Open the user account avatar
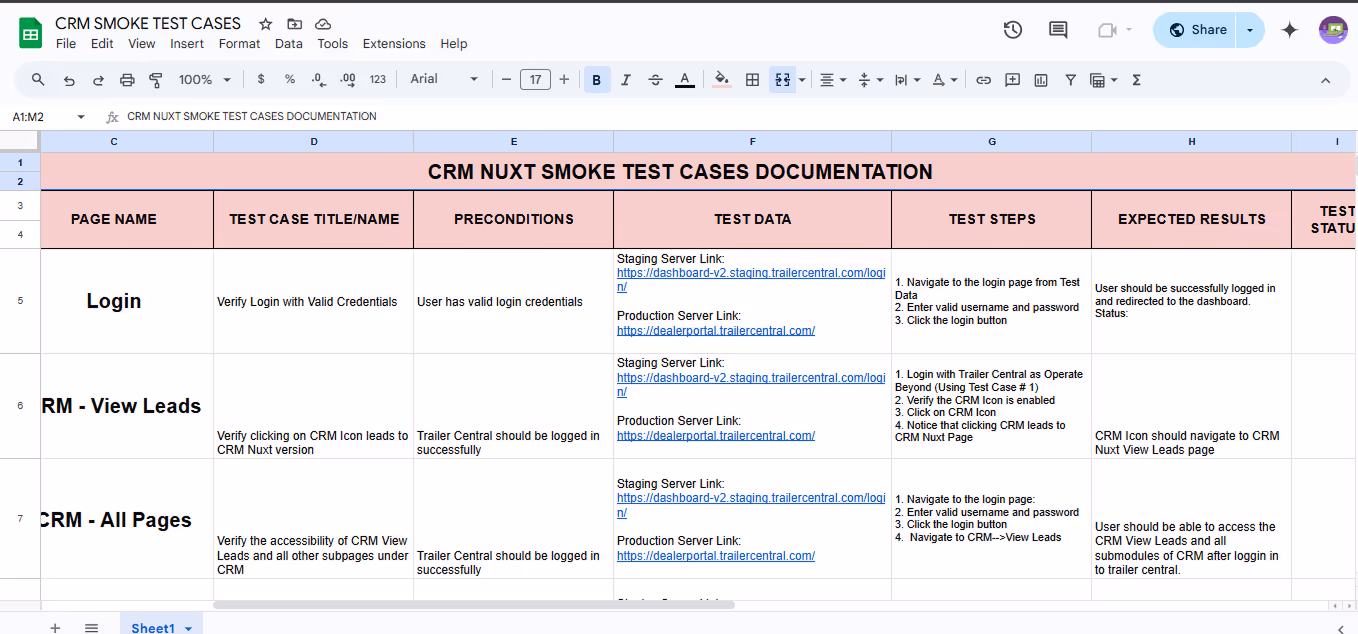1358x634 pixels. tap(1333, 30)
